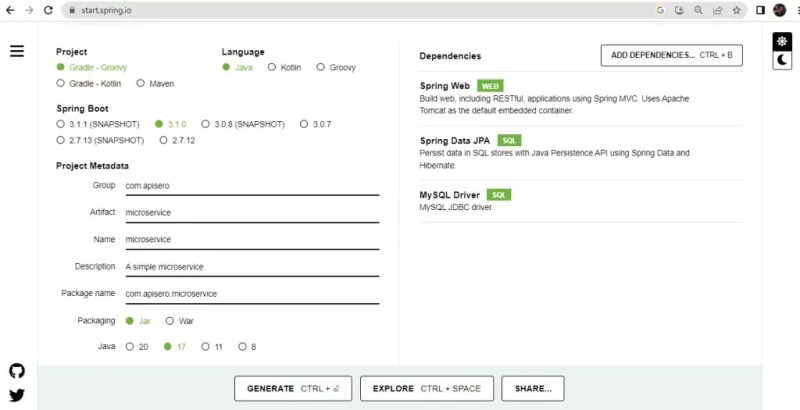
Task: Click the Spring Boot heading
Action: pyautogui.click(x=82, y=109)
